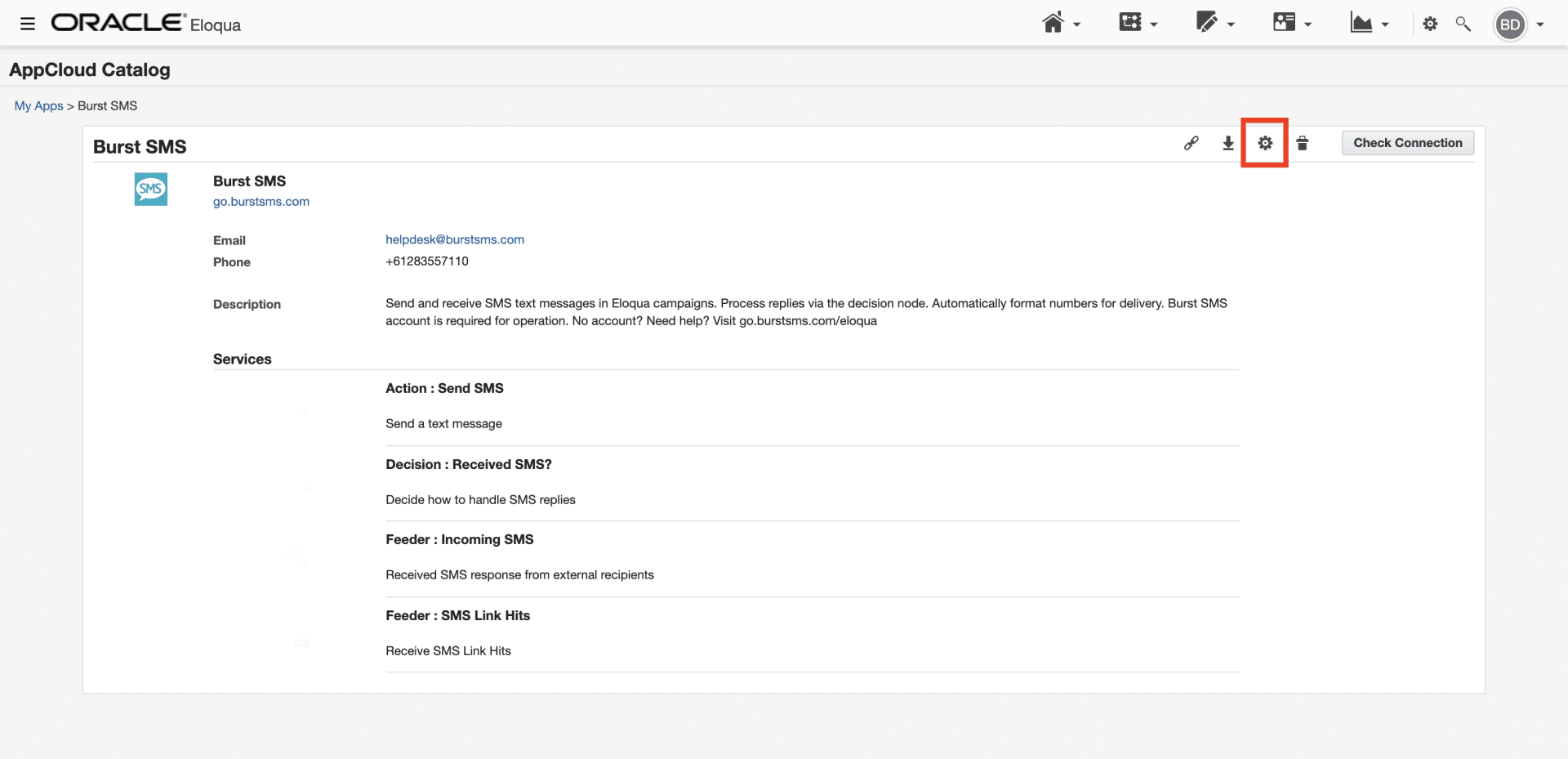Click the Check Connection button
Screen dimensions: 1568x759
tap(1408, 143)
